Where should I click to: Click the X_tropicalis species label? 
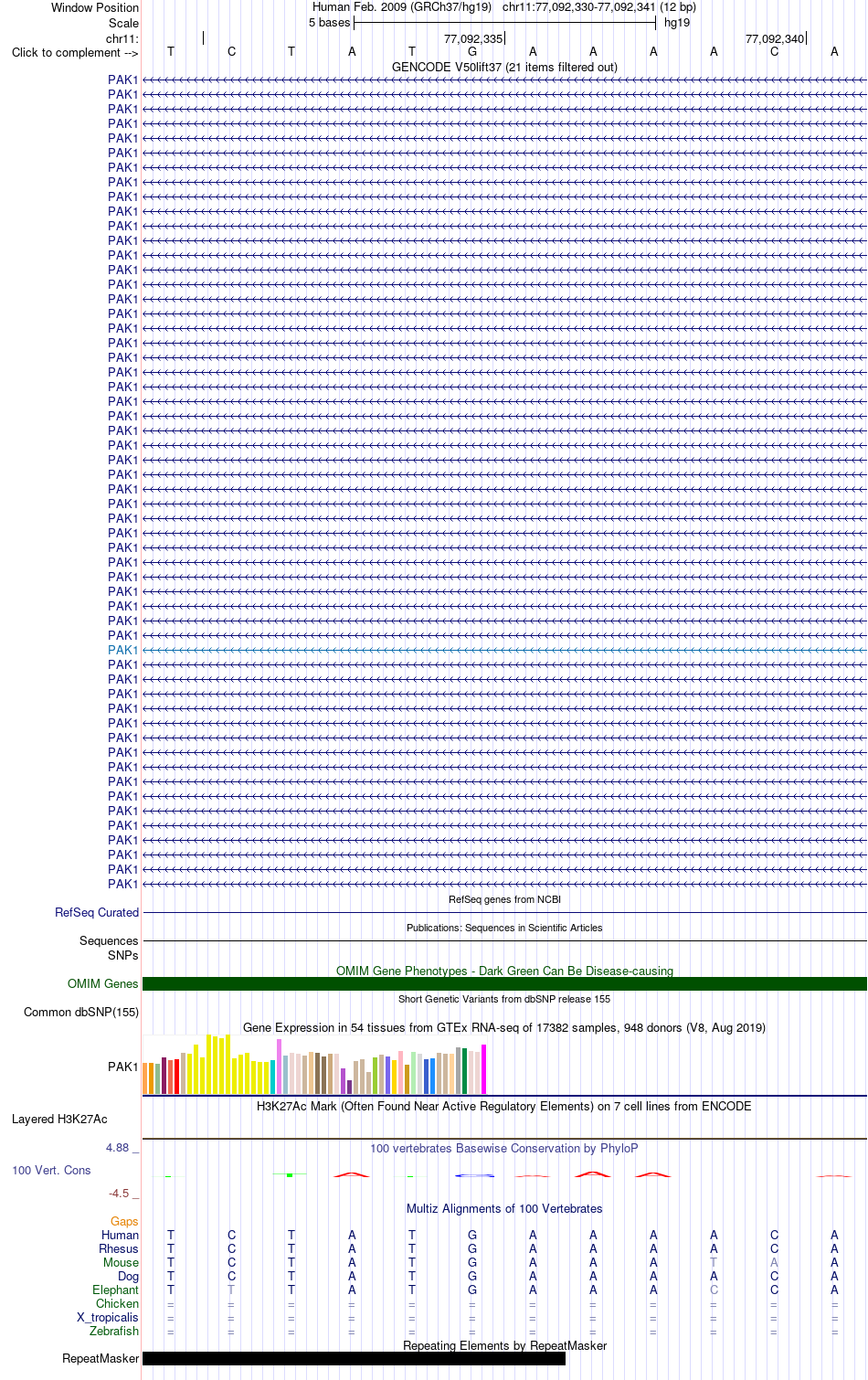pos(108,1317)
